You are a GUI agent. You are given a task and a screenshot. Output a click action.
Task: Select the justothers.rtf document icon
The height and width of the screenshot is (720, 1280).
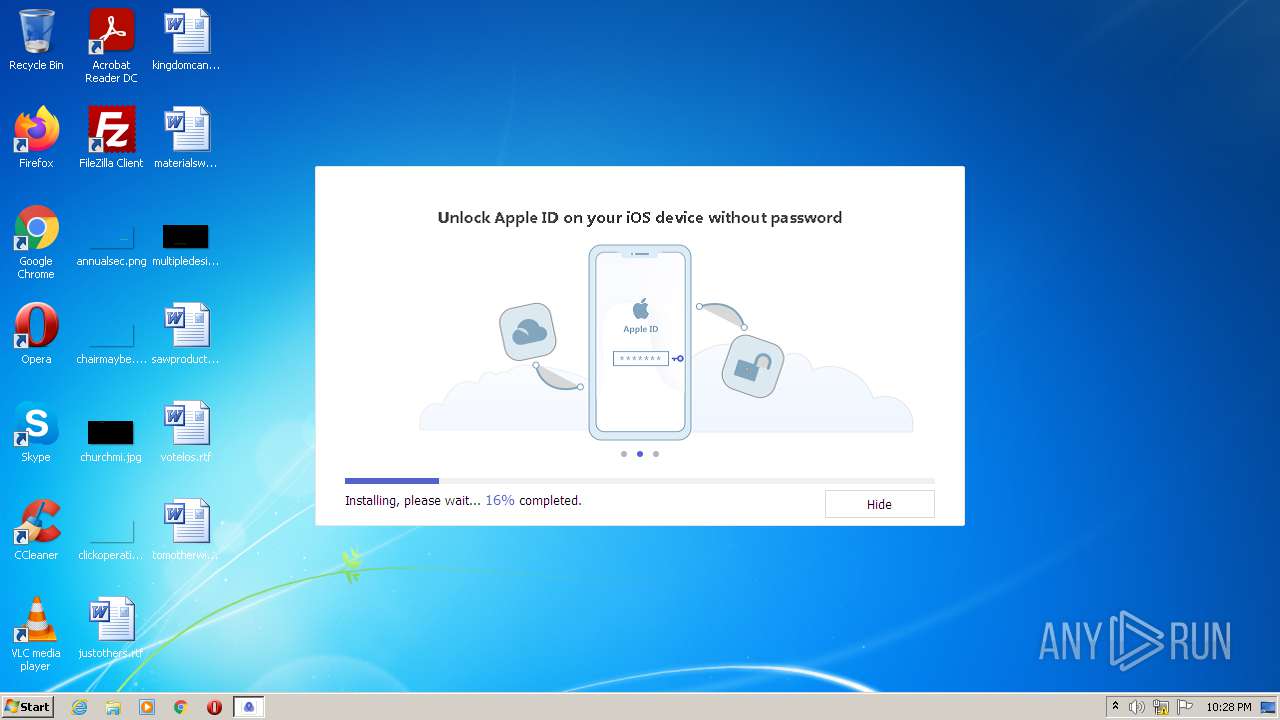pos(111,628)
